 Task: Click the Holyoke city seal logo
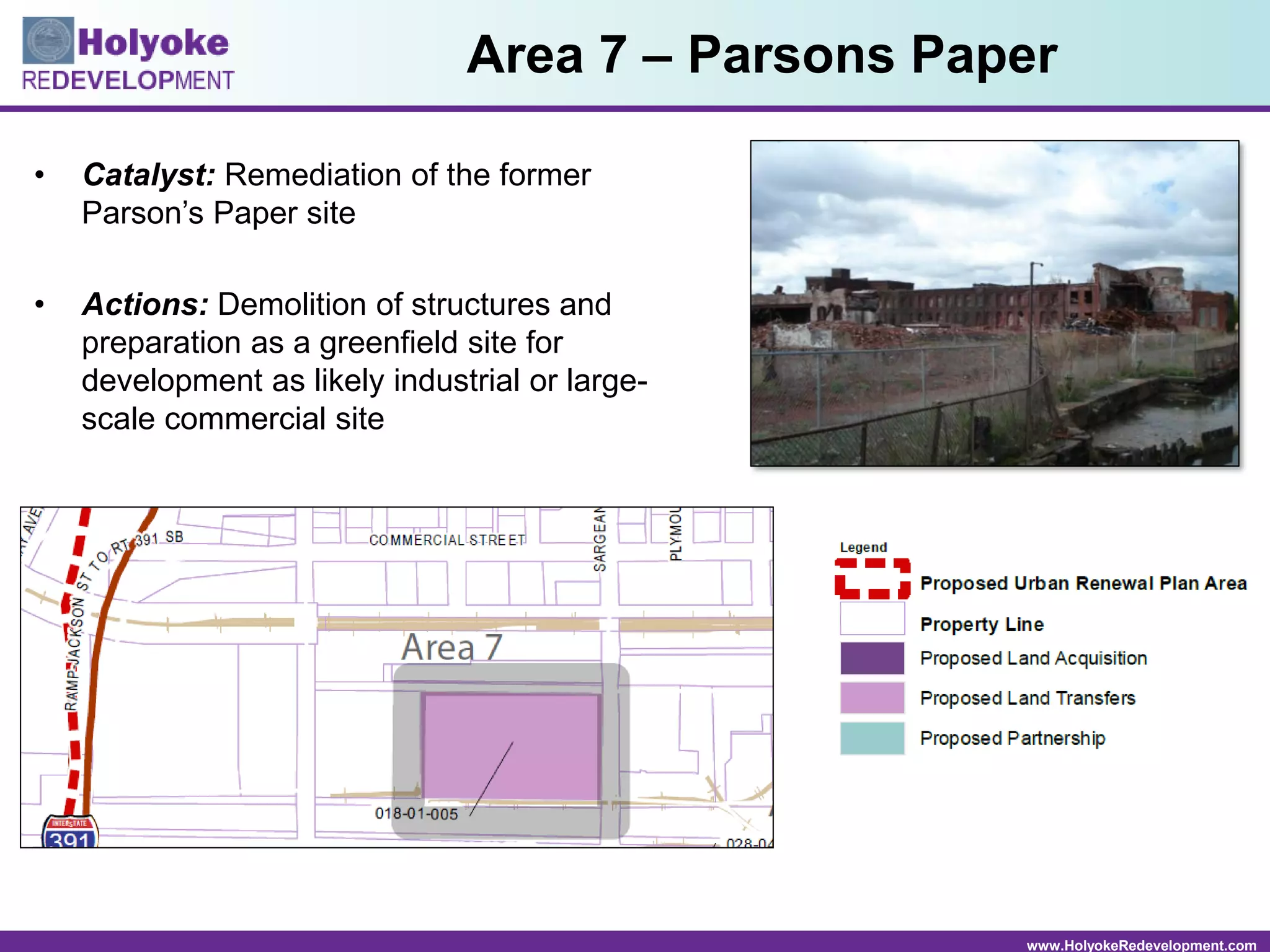(48, 40)
